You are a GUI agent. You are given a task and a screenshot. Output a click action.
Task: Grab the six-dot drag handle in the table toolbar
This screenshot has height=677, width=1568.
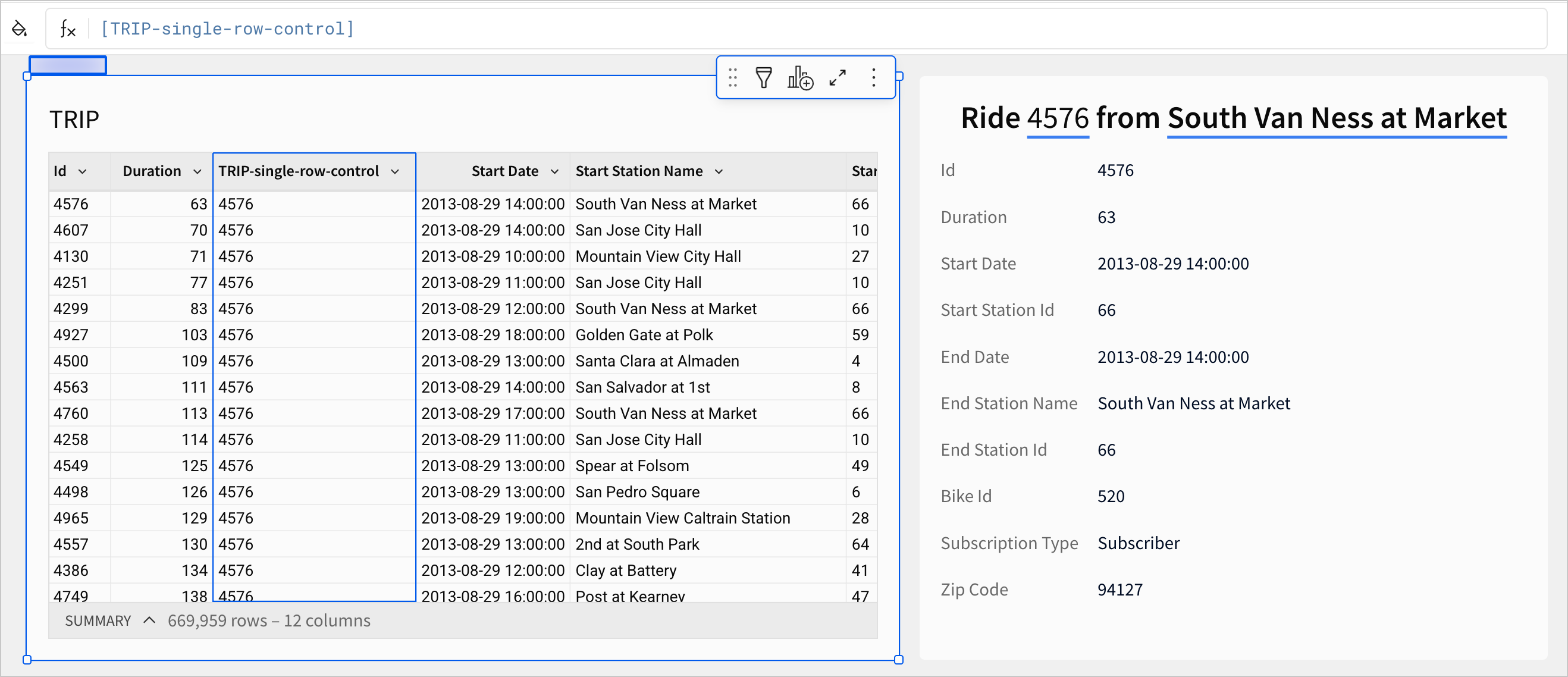(x=733, y=78)
